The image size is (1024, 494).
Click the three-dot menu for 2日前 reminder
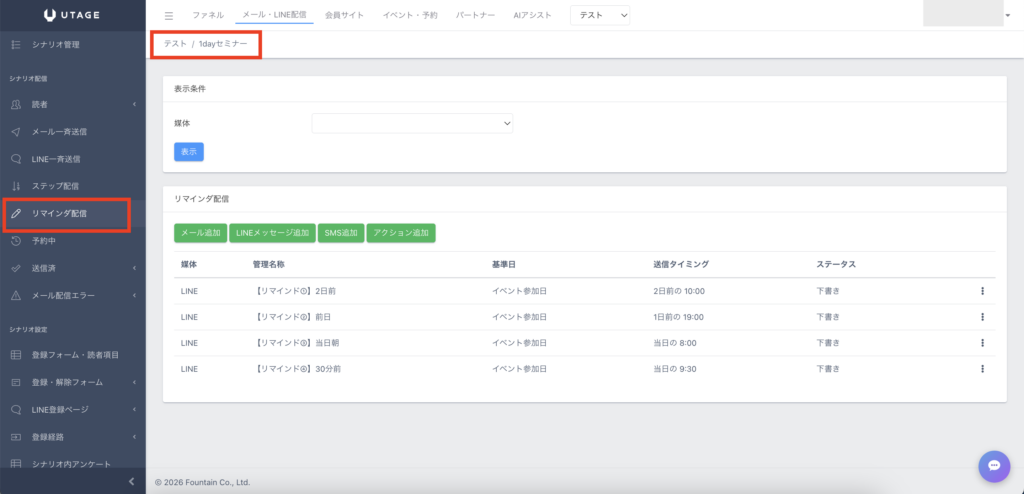point(982,291)
